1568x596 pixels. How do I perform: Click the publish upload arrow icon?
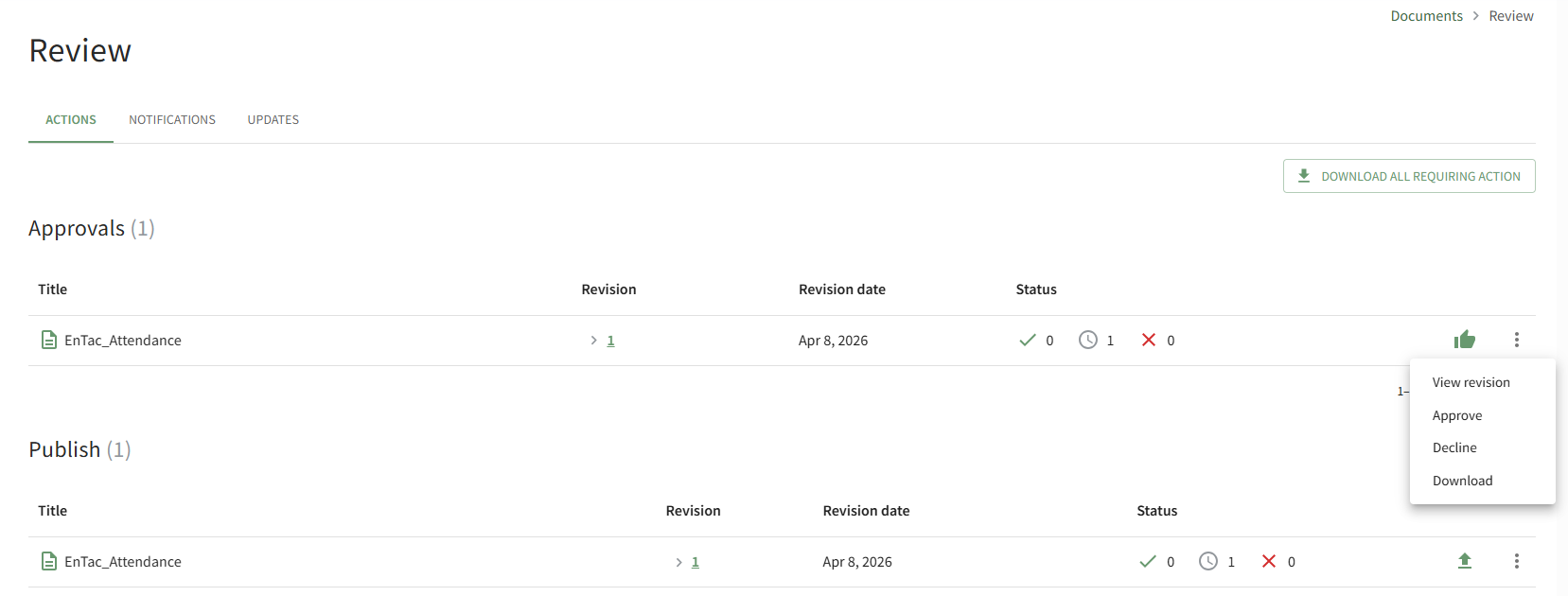[1464, 561]
